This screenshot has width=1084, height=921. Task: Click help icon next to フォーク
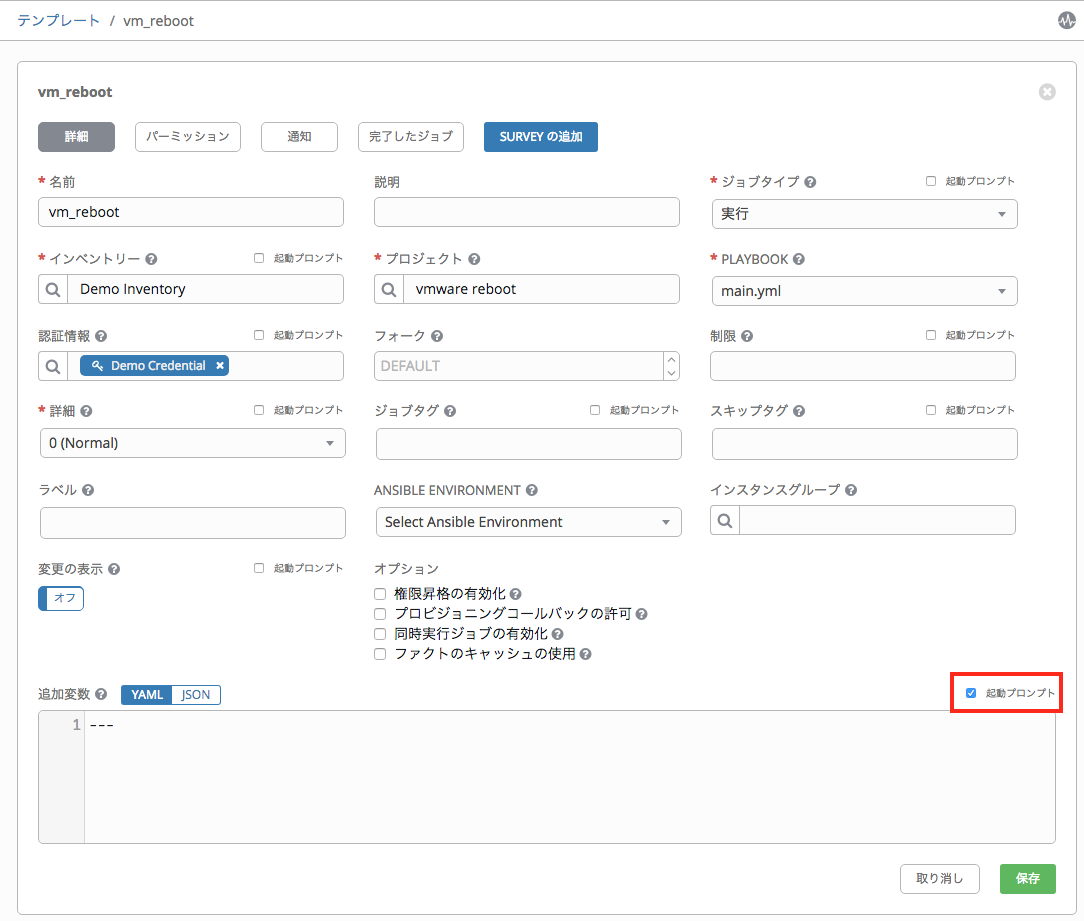[437, 336]
